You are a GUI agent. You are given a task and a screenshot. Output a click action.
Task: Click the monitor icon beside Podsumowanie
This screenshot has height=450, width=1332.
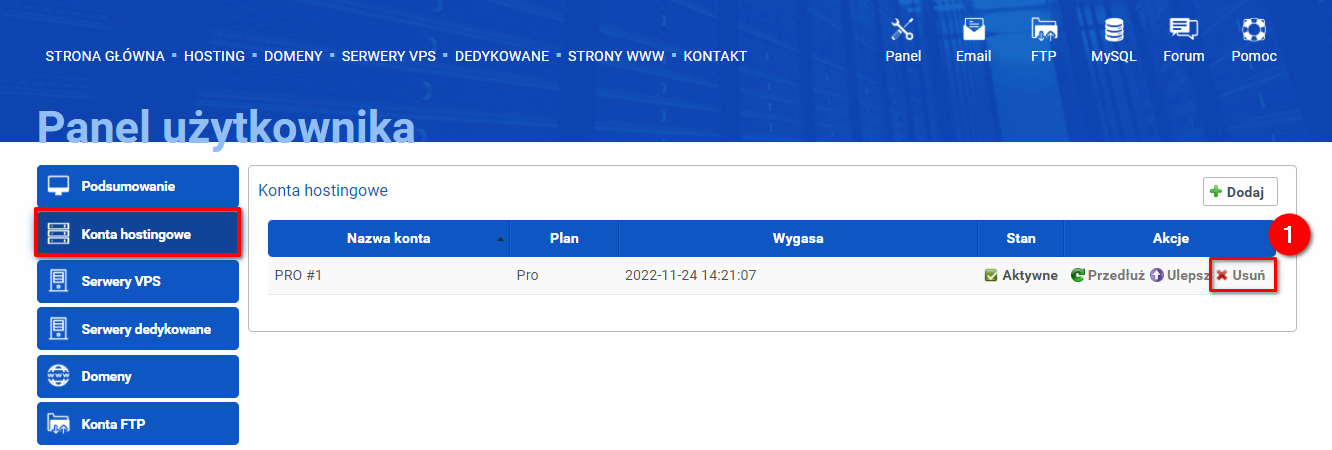(59, 186)
